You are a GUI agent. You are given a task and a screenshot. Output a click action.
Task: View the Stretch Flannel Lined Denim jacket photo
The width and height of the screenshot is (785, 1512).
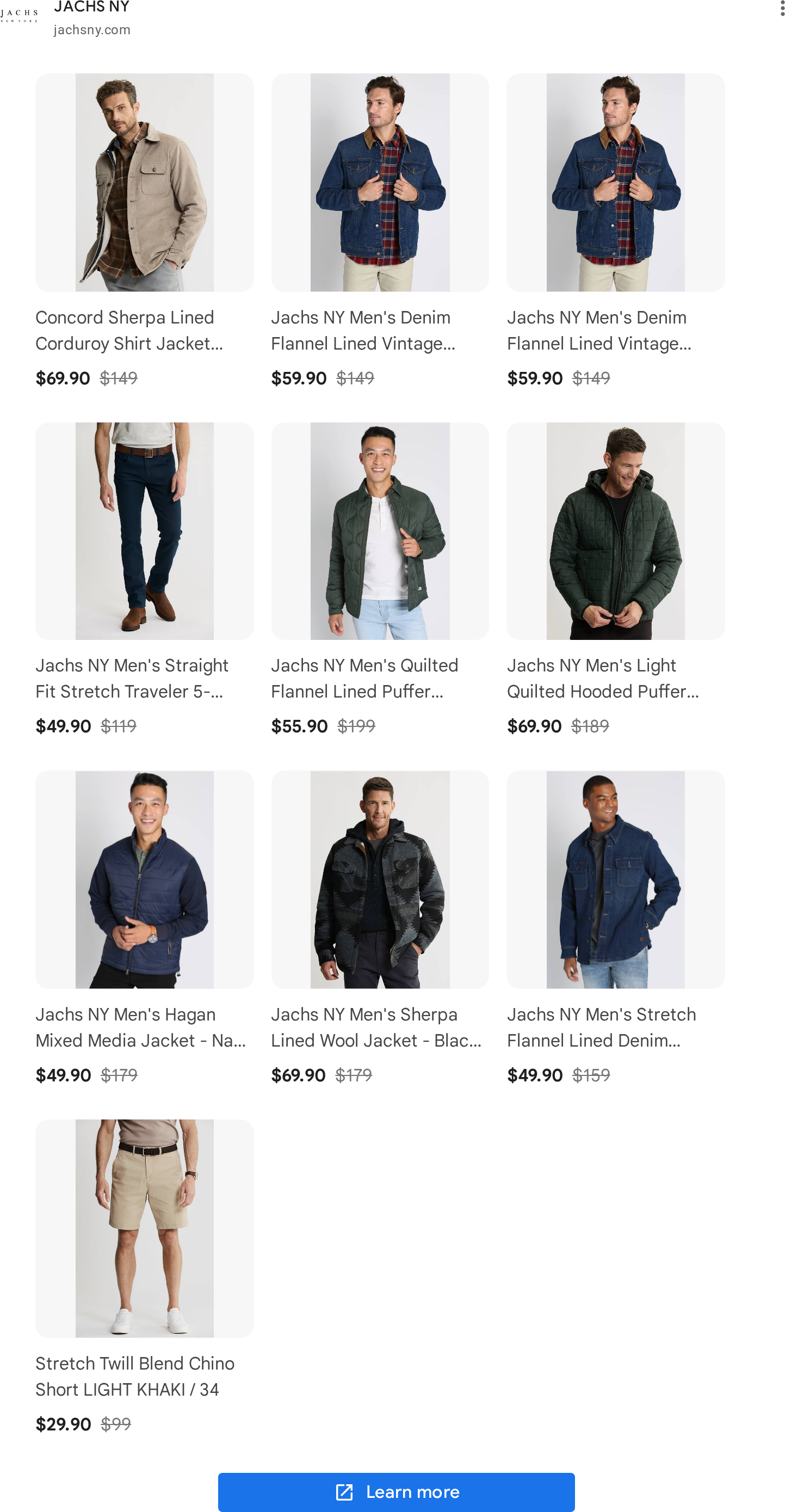[615, 879]
